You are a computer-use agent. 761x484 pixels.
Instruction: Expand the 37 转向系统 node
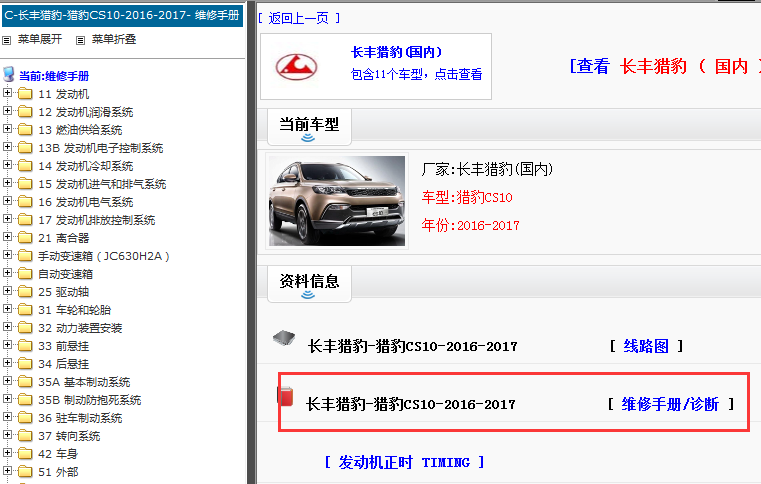point(7,434)
